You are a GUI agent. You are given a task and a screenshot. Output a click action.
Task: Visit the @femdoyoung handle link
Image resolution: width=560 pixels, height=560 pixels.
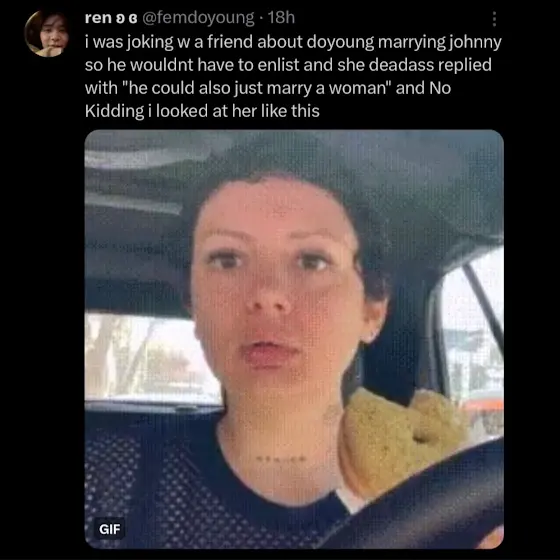click(198, 18)
